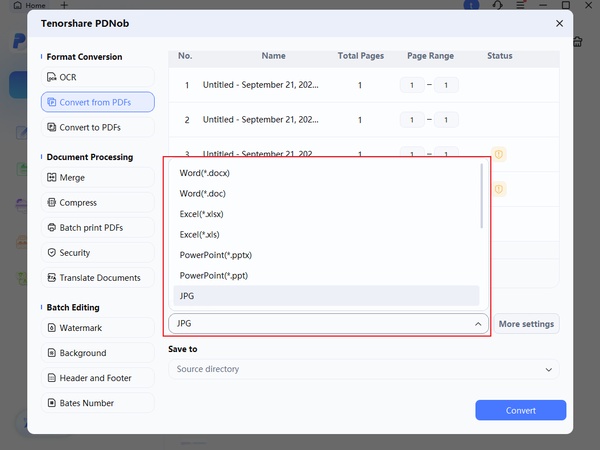The width and height of the screenshot is (600, 450).
Task: Select Convert from PDFs option
Action: click(98, 102)
